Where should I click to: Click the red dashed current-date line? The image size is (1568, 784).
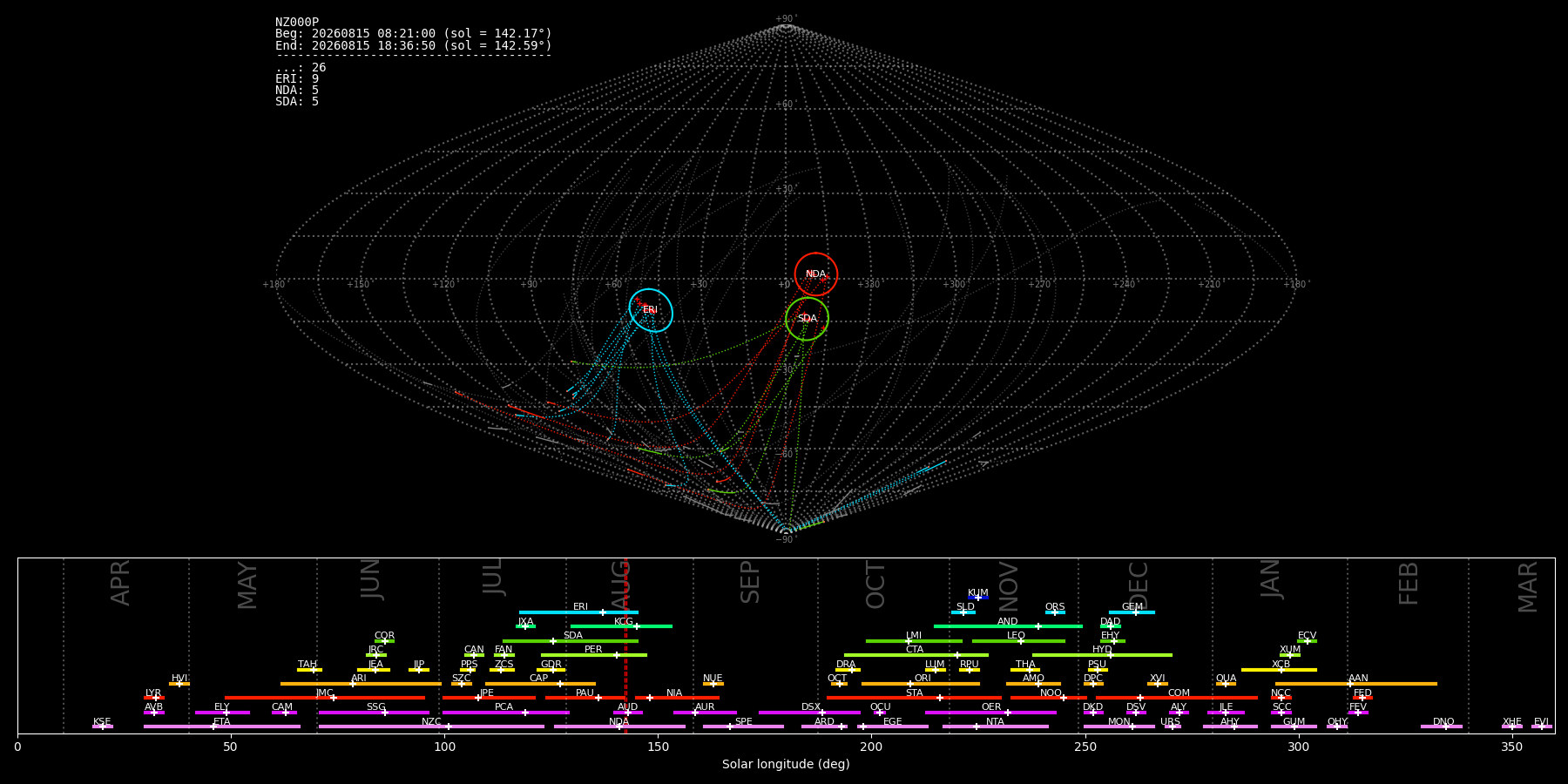(x=625, y=645)
